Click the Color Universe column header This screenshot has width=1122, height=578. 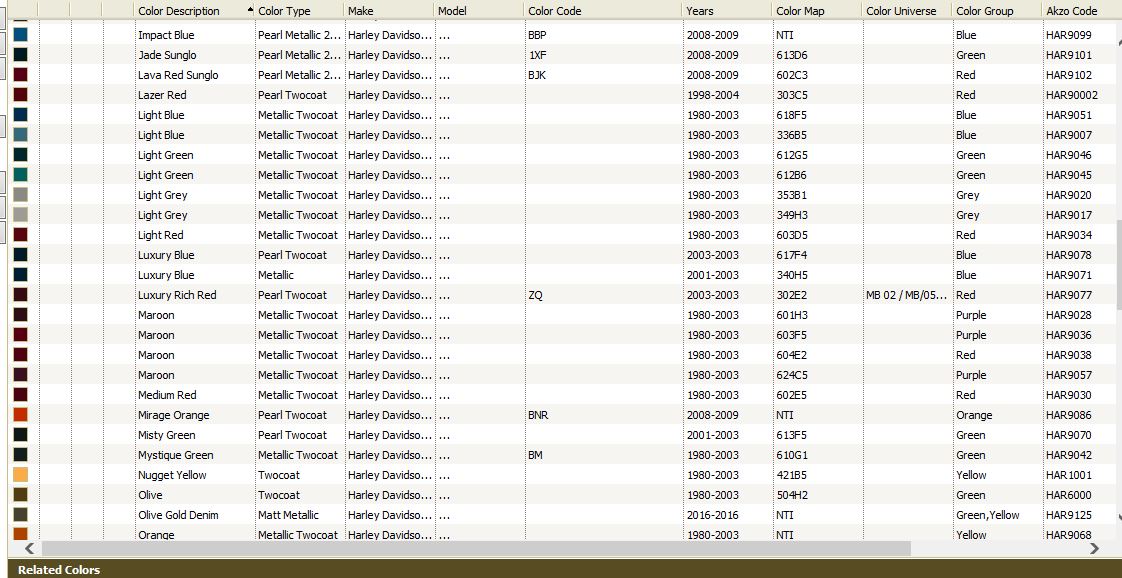(x=907, y=11)
